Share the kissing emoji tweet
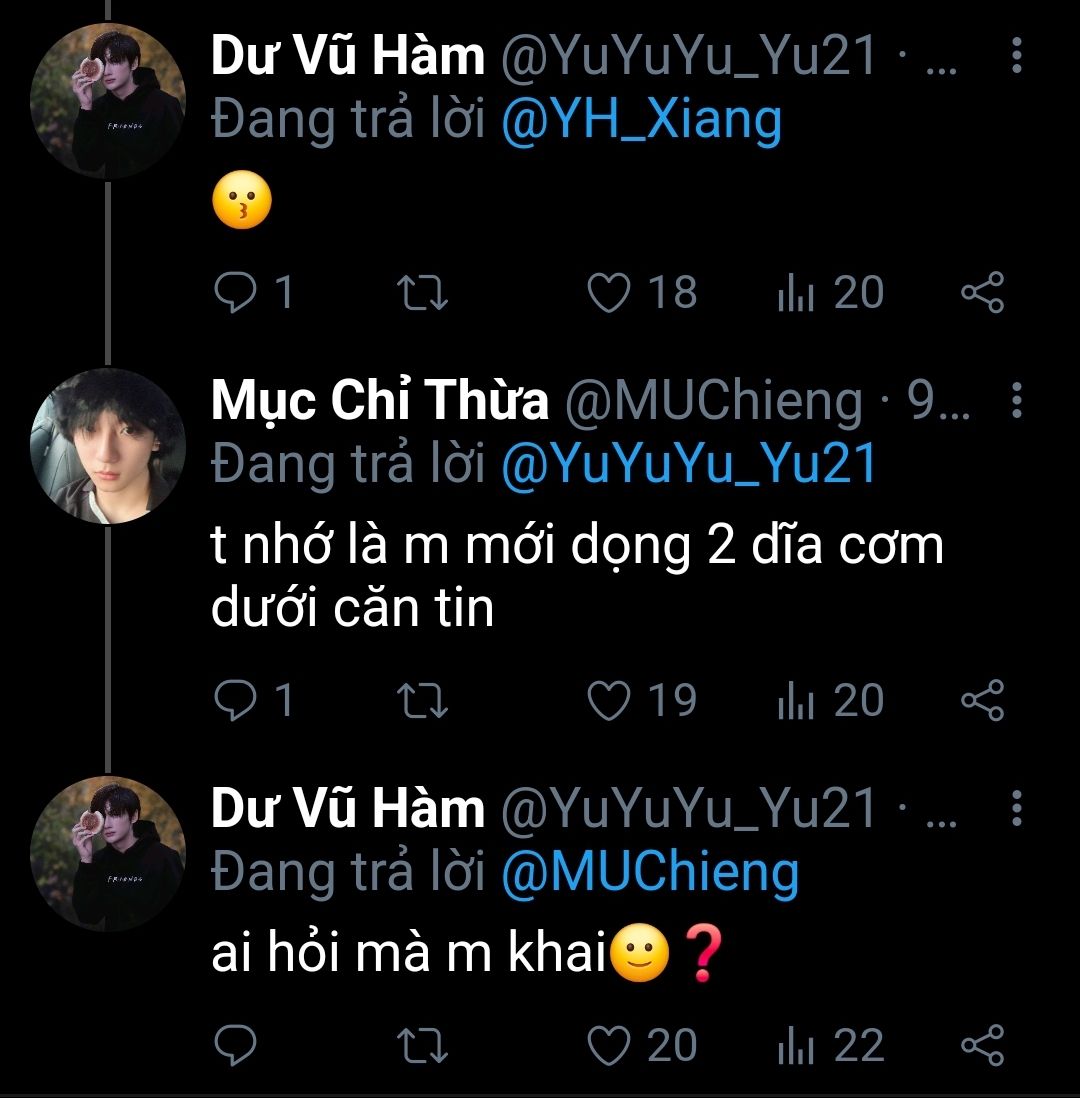 coord(981,292)
